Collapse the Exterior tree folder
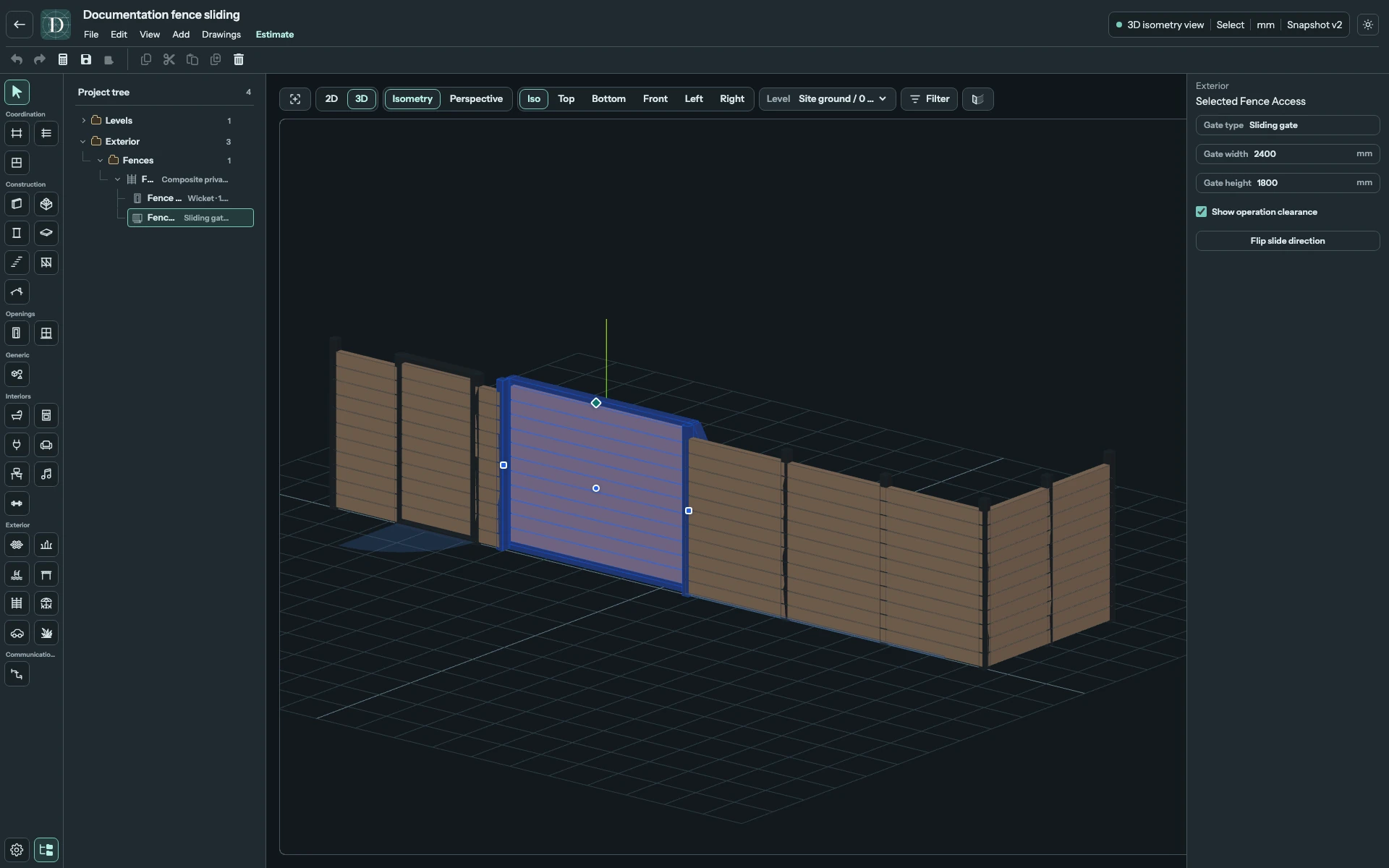This screenshot has height=868, width=1389. click(83, 142)
